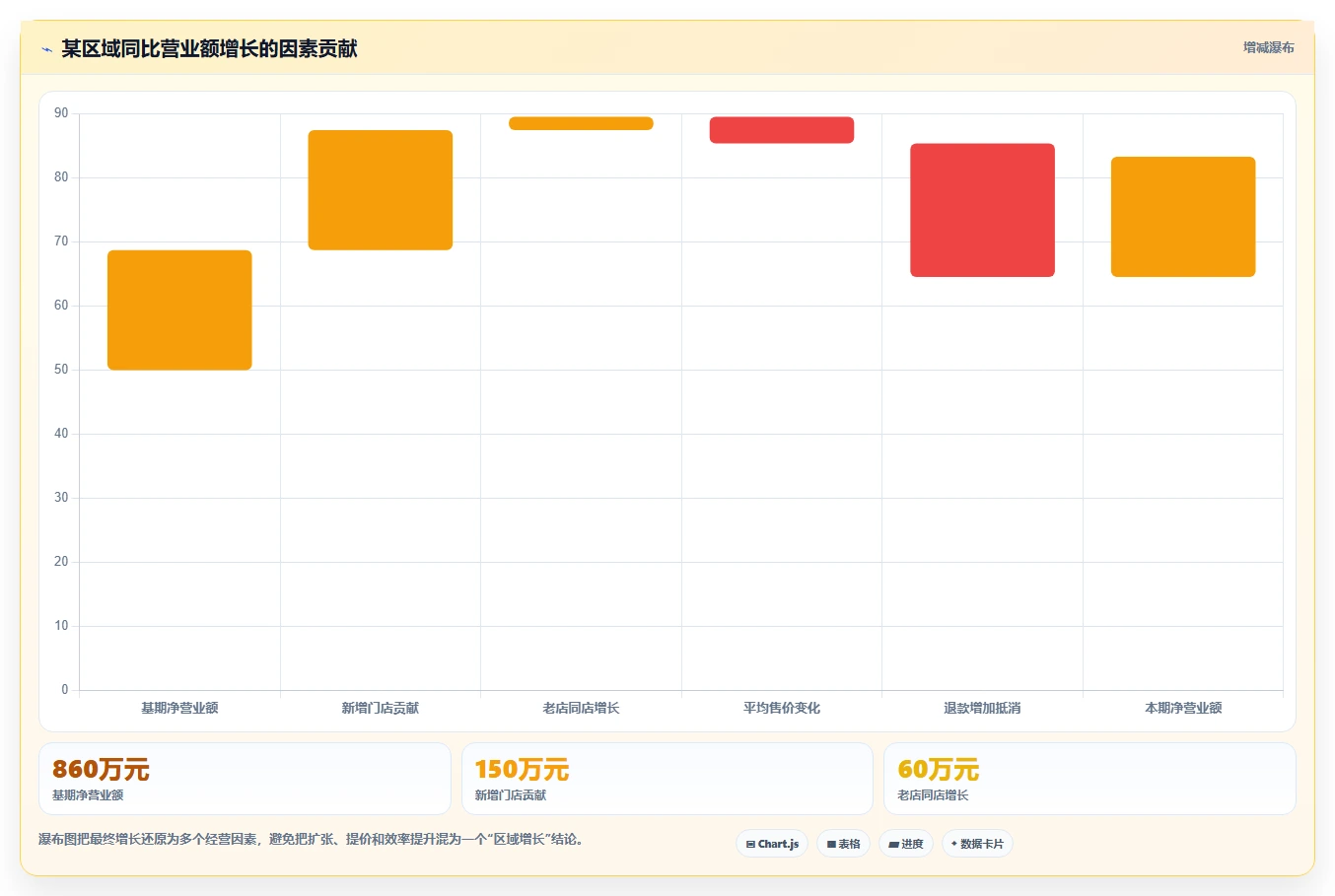Click the 本期净营业额 axis label
1335x896 pixels.
1183,708
